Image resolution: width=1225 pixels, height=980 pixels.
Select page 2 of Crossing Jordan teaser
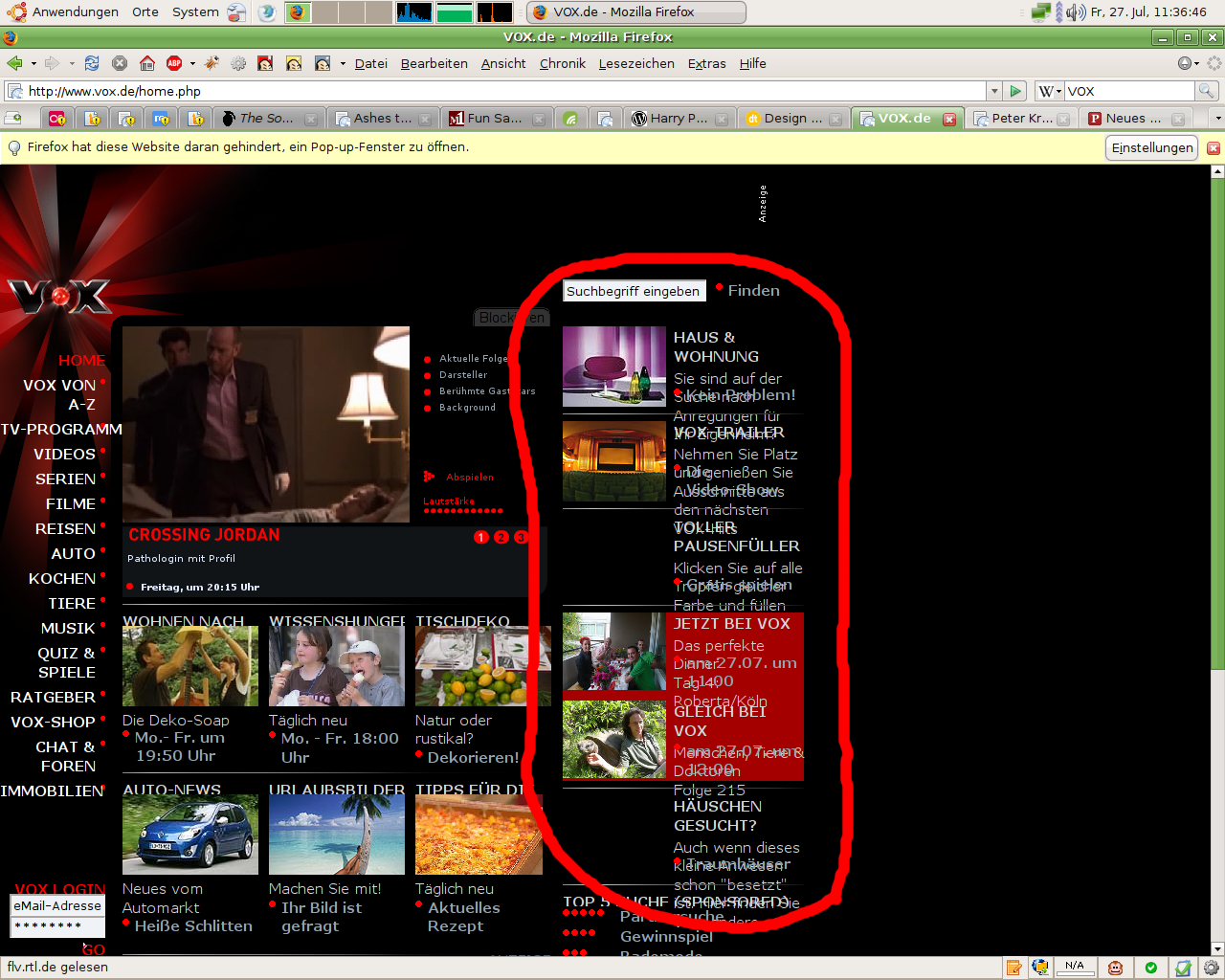pyautogui.click(x=501, y=537)
